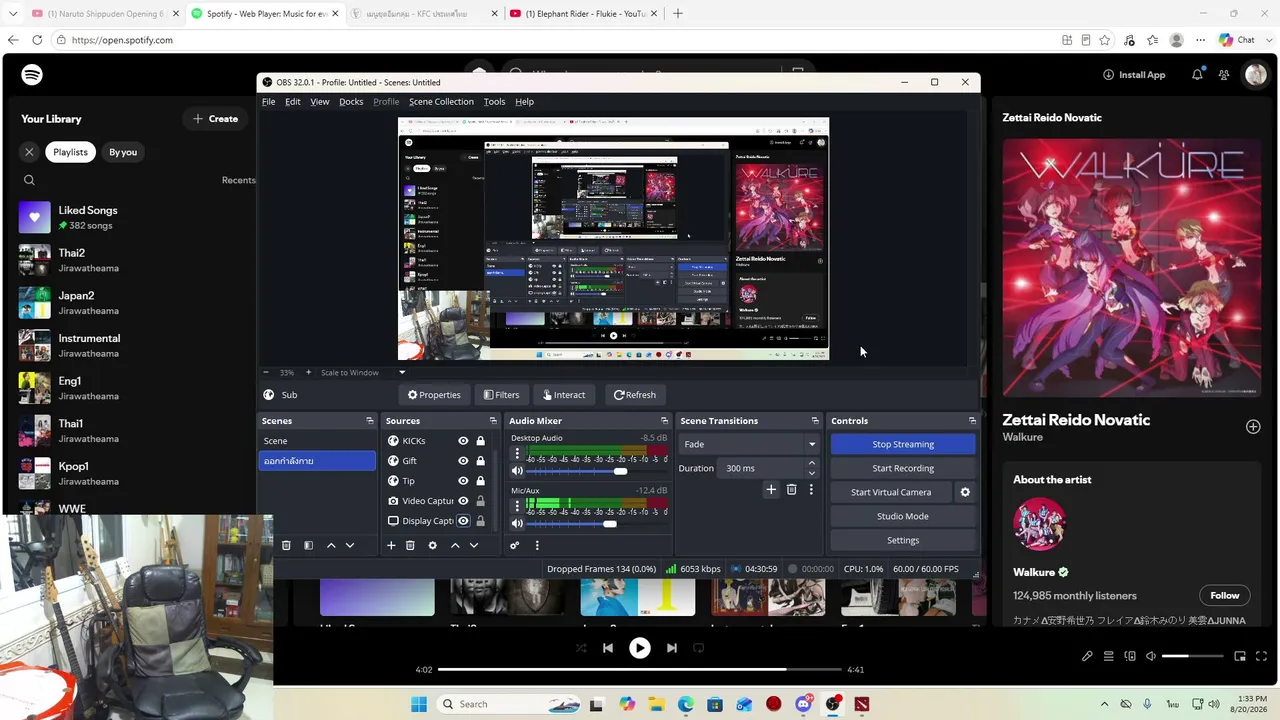
Task: Go to Spotify home via logo
Action: pos(32,75)
